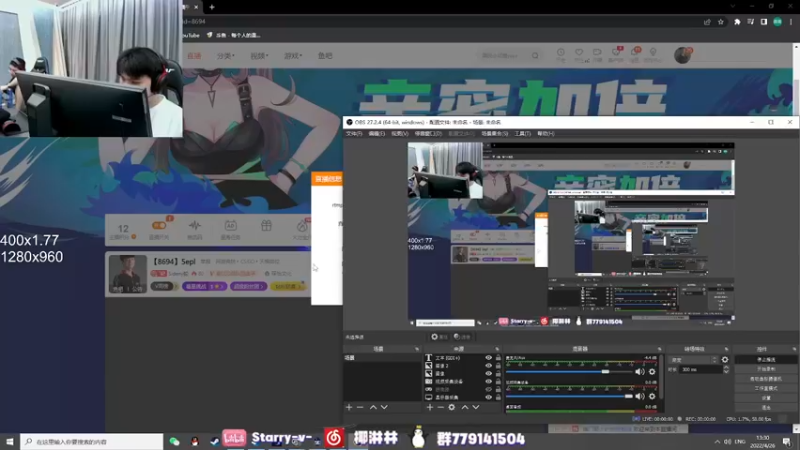Open transition properties gear icon

coord(725,360)
